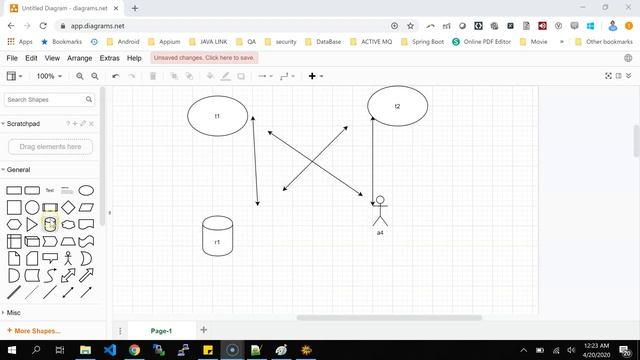Image resolution: width=640 pixels, height=360 pixels.
Task: Click the Shadow toolbar icon
Action: 241,76
